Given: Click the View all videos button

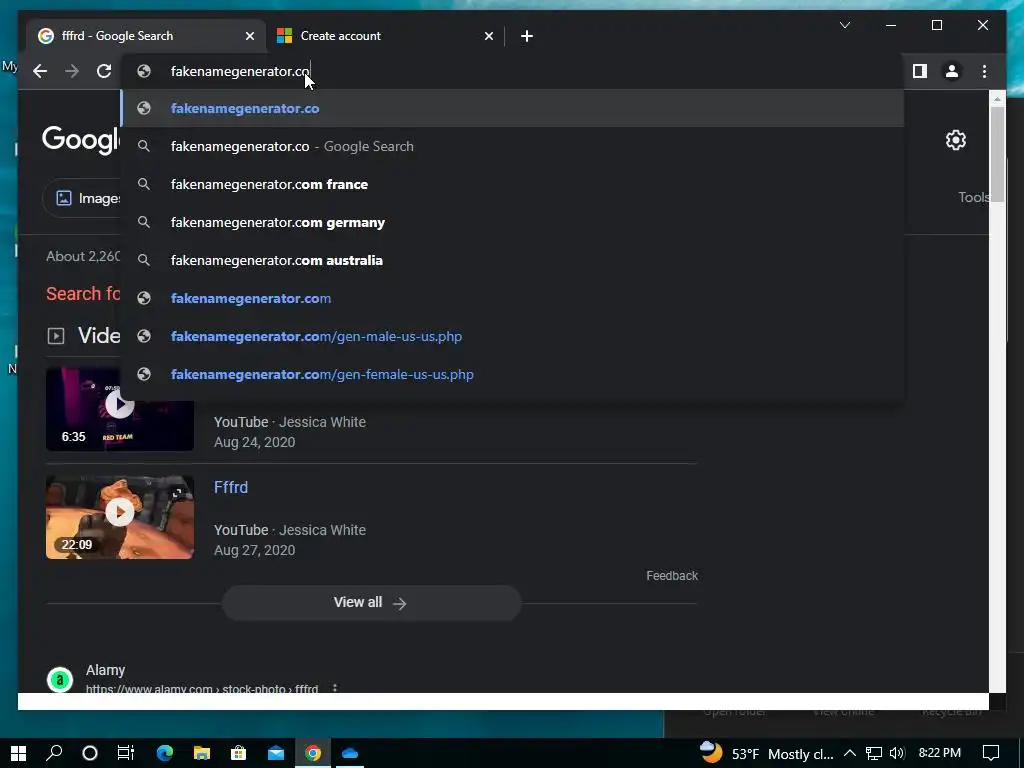Looking at the screenshot, I should [371, 602].
